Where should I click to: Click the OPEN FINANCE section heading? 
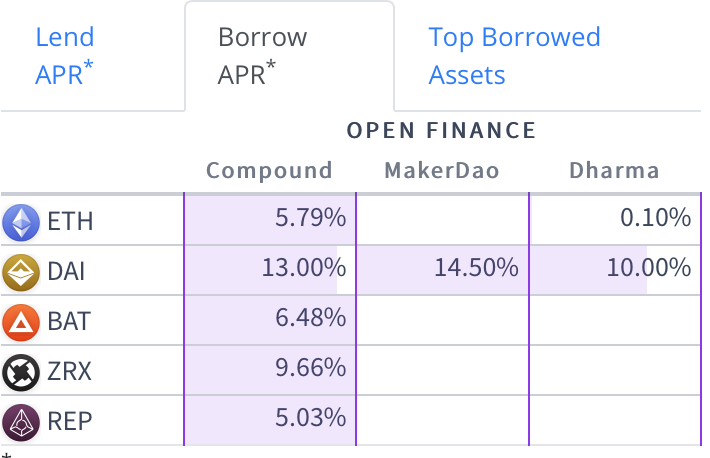click(441, 130)
